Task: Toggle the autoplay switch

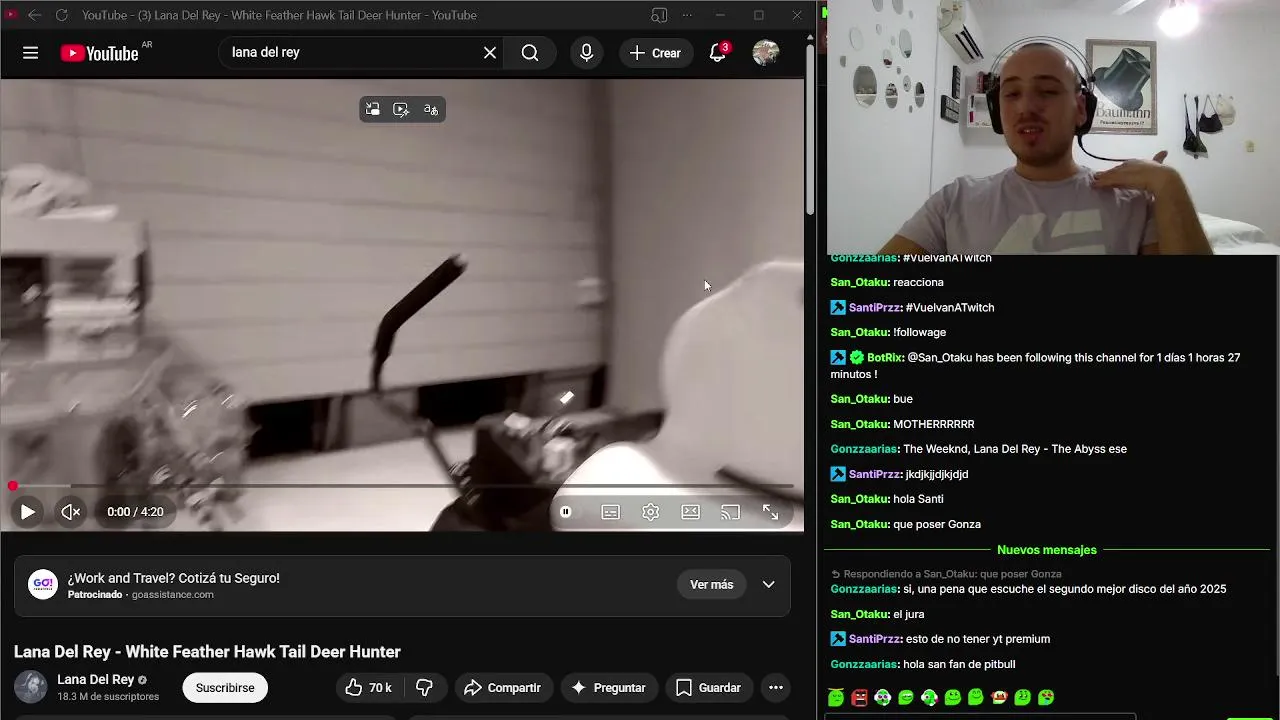Action: pos(566,512)
